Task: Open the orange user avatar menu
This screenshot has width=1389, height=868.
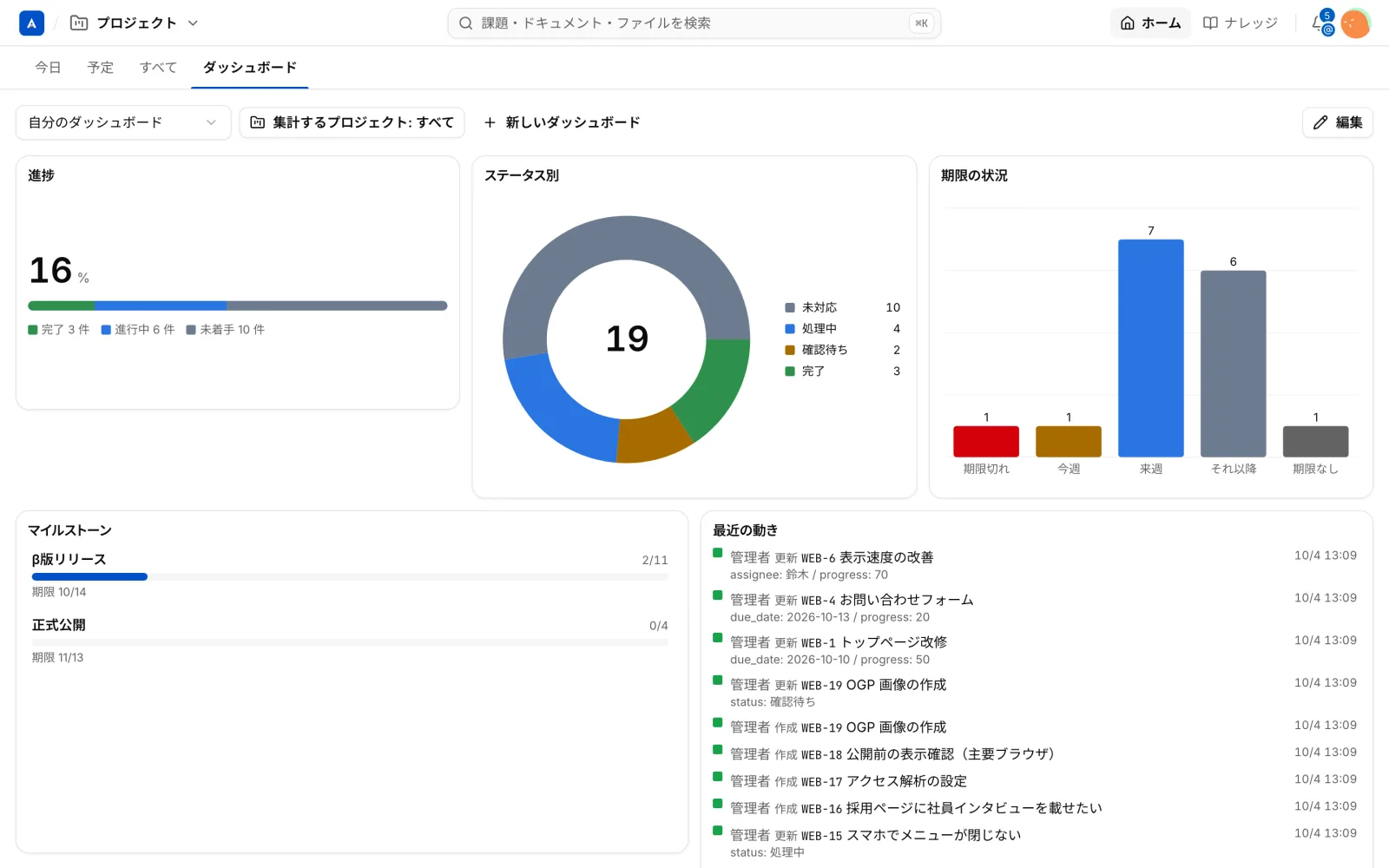Action: click(x=1355, y=23)
